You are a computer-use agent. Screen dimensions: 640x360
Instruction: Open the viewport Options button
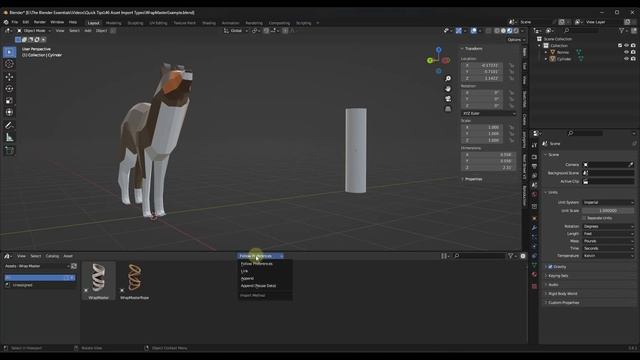pyautogui.click(x=516, y=40)
